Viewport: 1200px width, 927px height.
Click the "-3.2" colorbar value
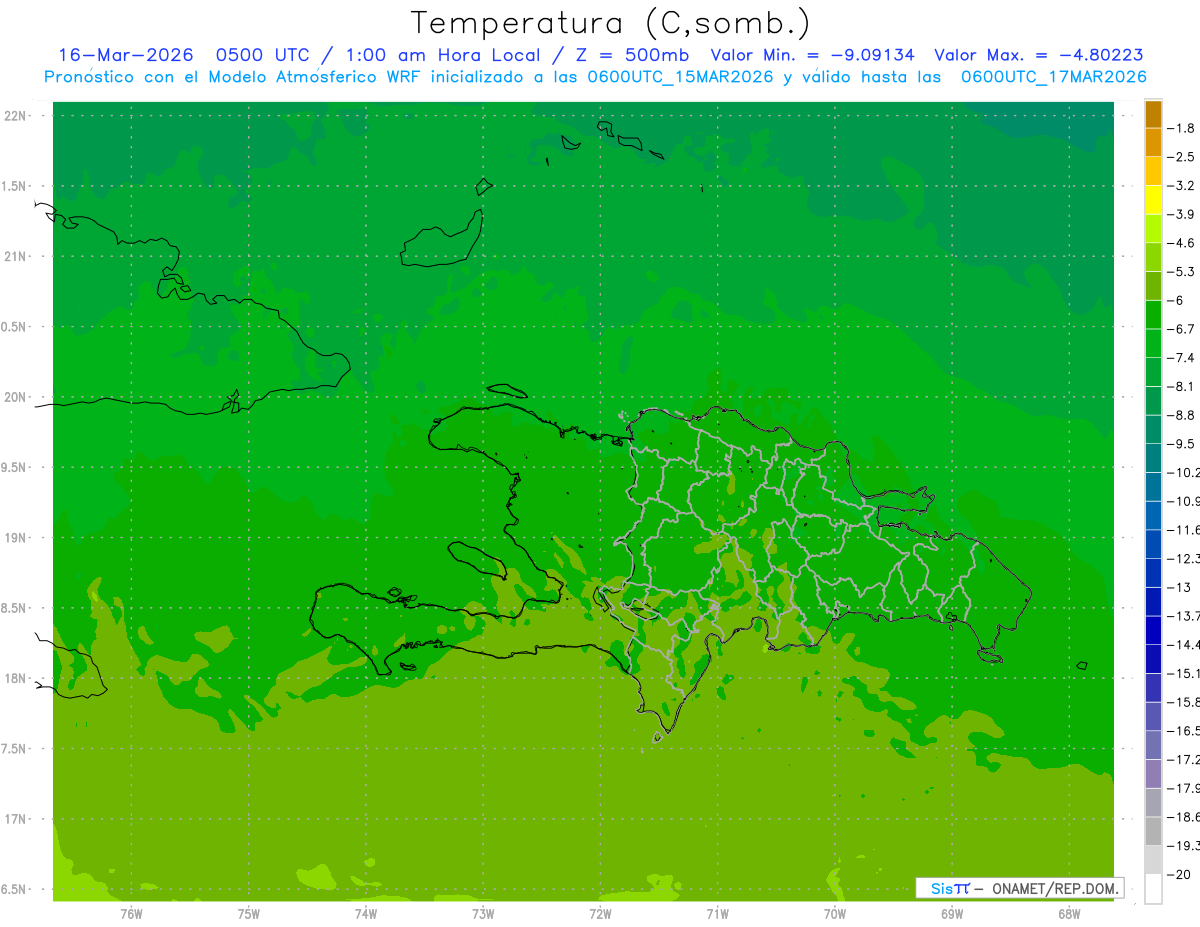(1181, 185)
